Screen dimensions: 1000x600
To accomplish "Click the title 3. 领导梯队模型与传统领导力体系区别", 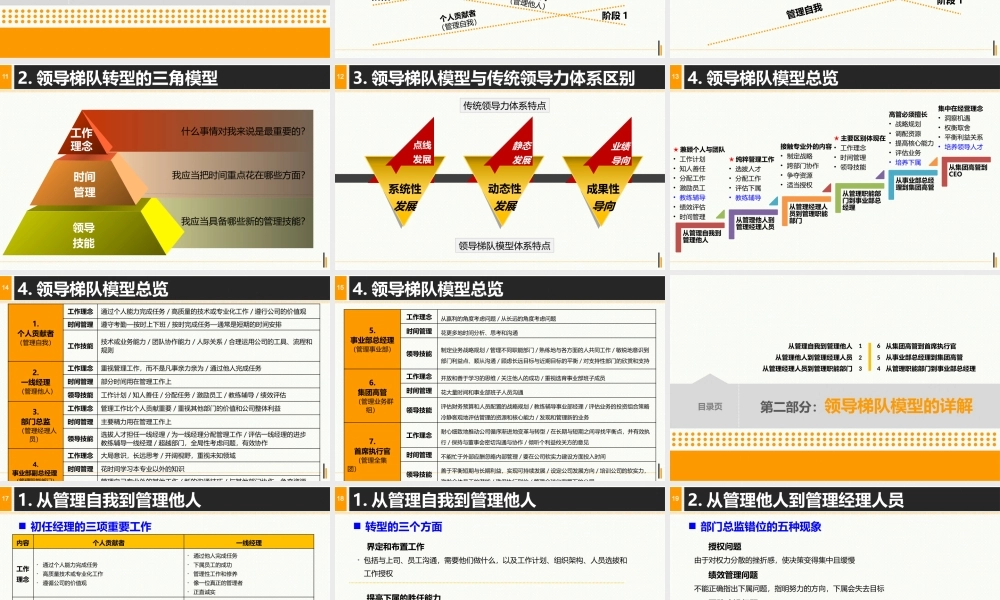I will pos(494,78).
